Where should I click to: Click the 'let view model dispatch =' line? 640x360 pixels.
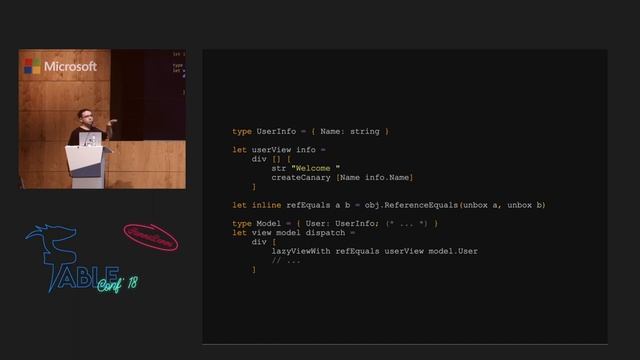294,233
